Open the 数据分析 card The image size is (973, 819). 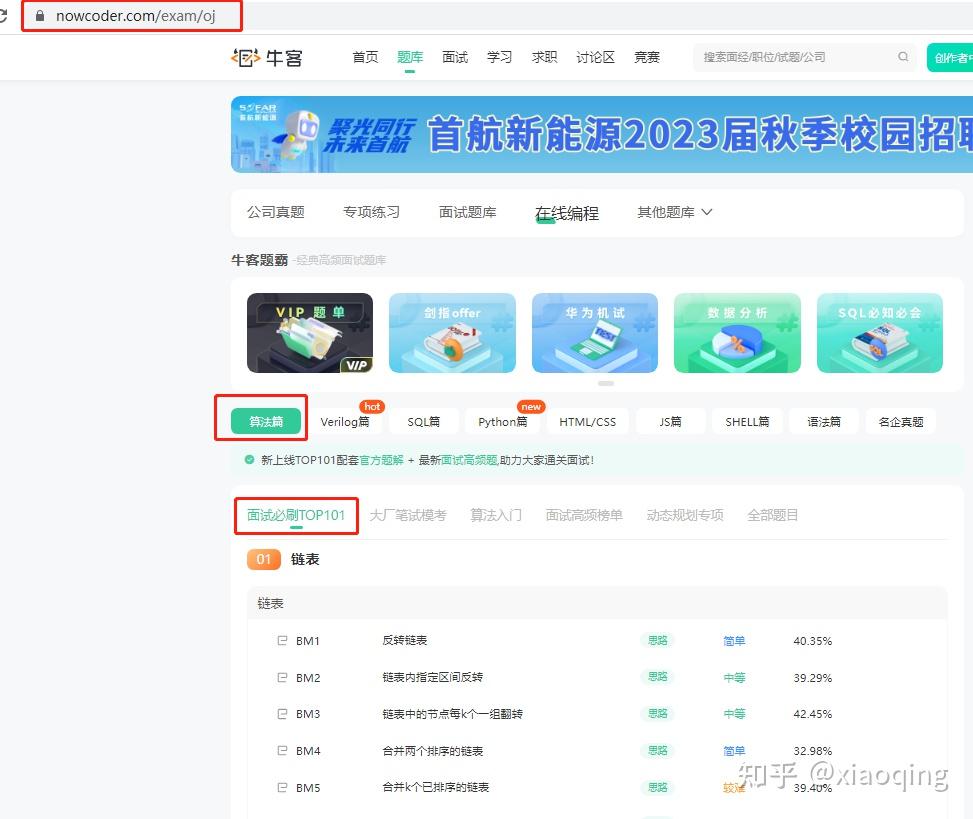point(737,333)
